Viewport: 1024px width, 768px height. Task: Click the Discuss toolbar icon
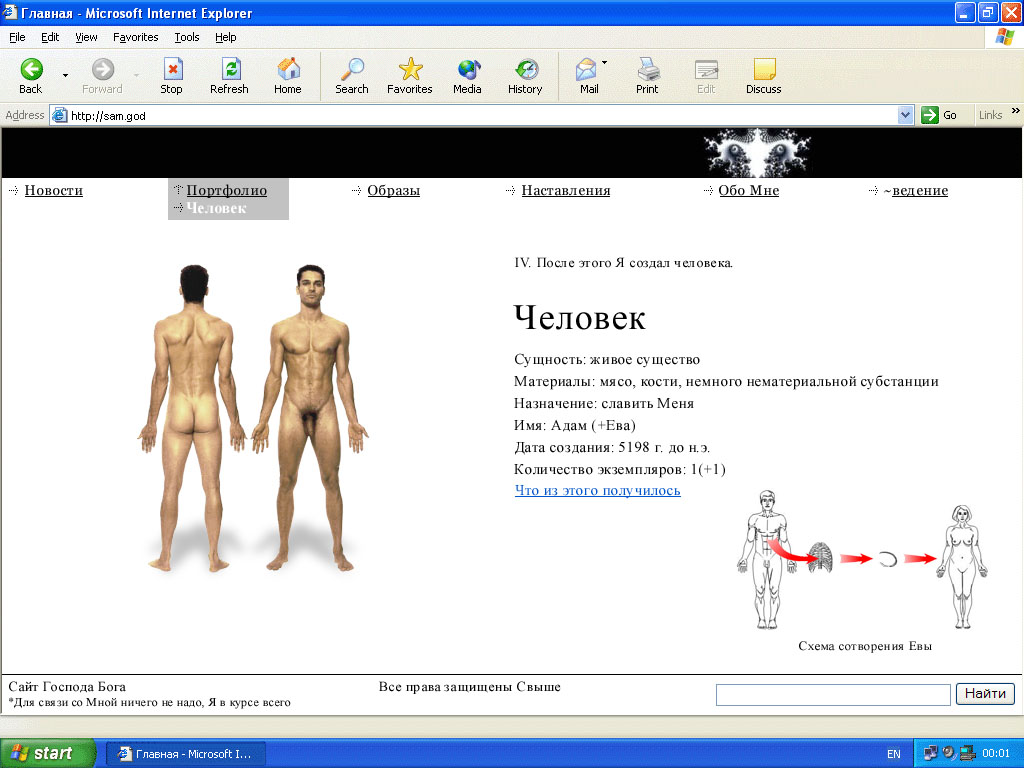(x=763, y=70)
